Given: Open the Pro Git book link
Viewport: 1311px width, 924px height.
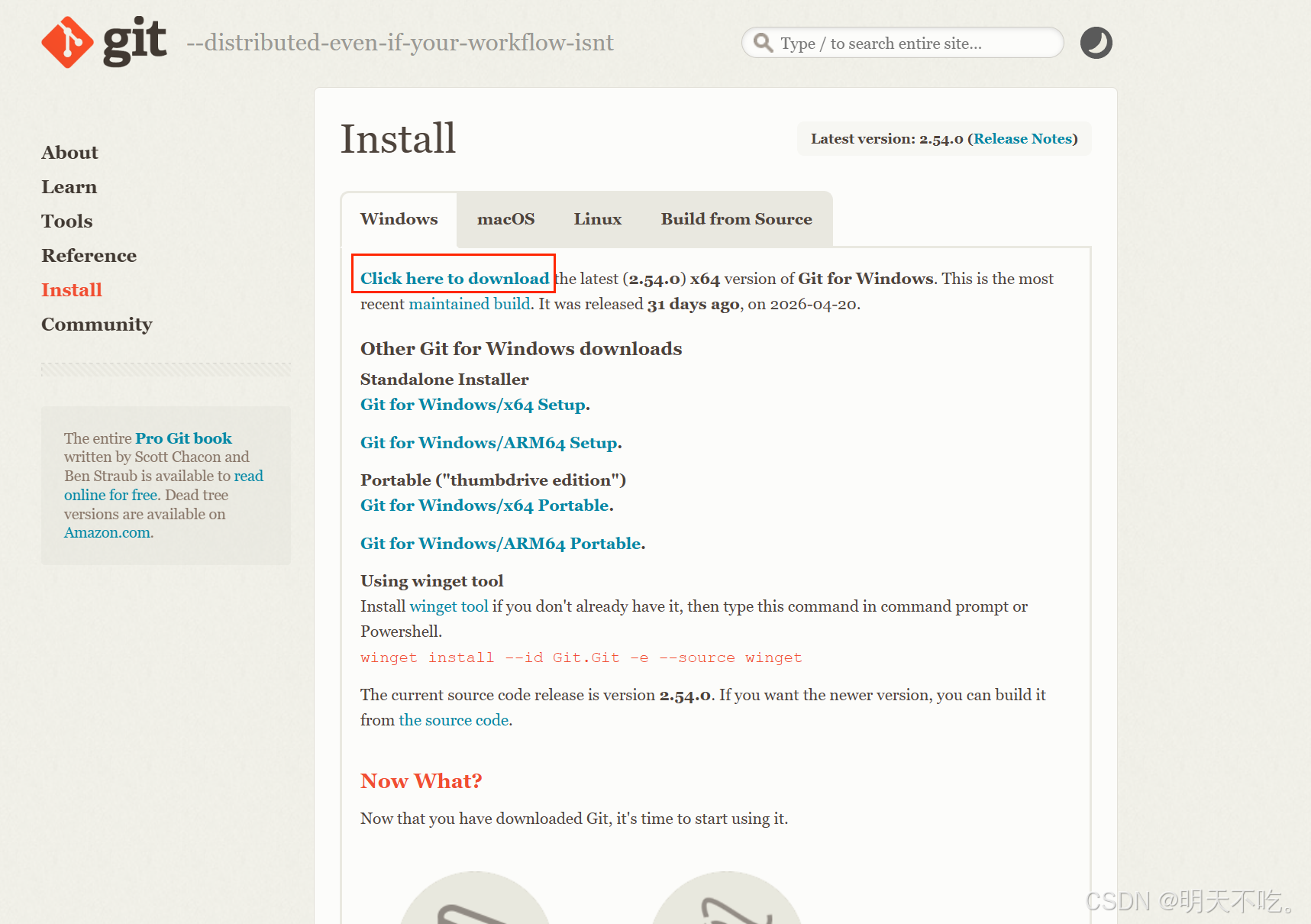Looking at the screenshot, I should [183, 438].
